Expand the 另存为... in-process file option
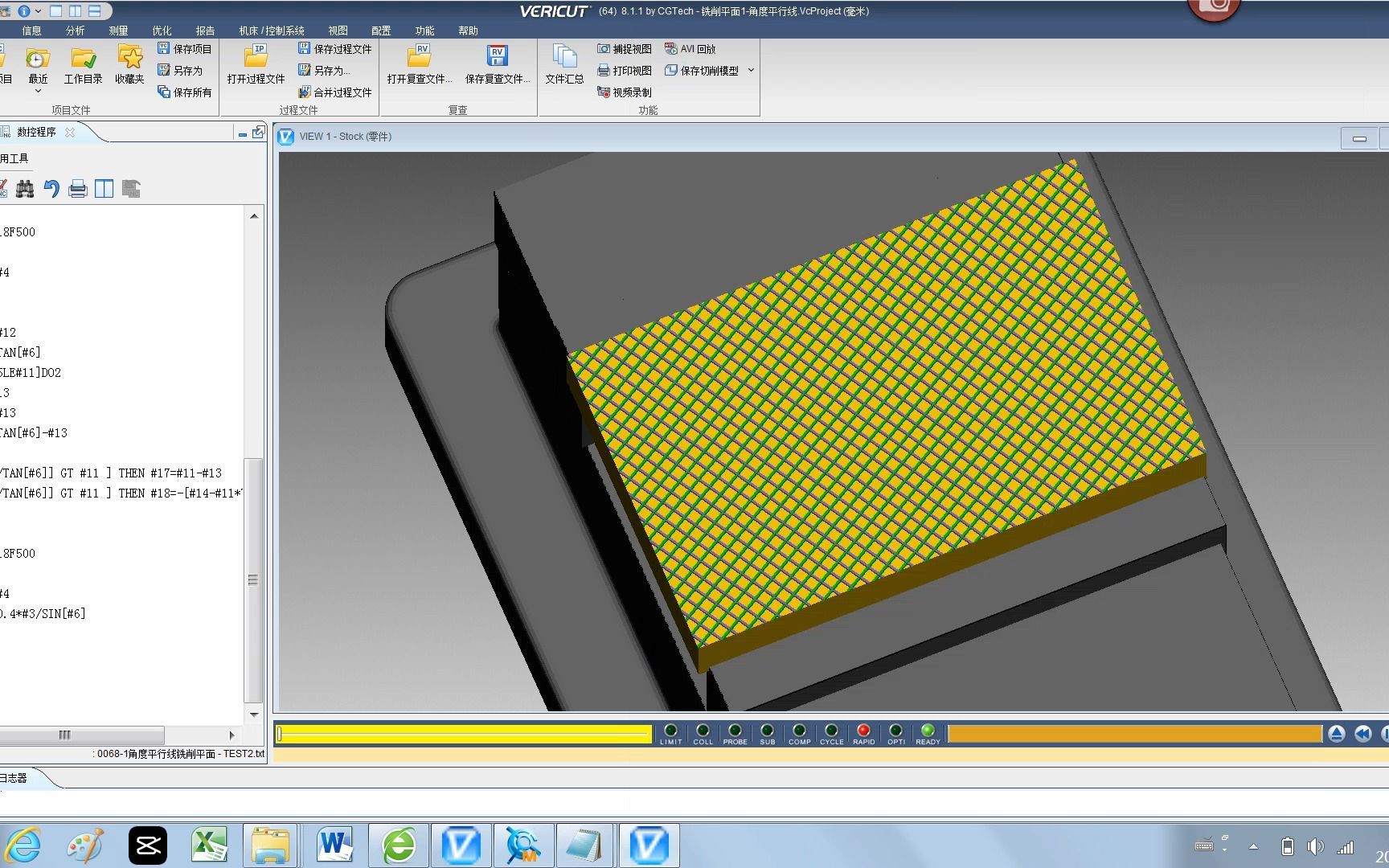 point(324,71)
